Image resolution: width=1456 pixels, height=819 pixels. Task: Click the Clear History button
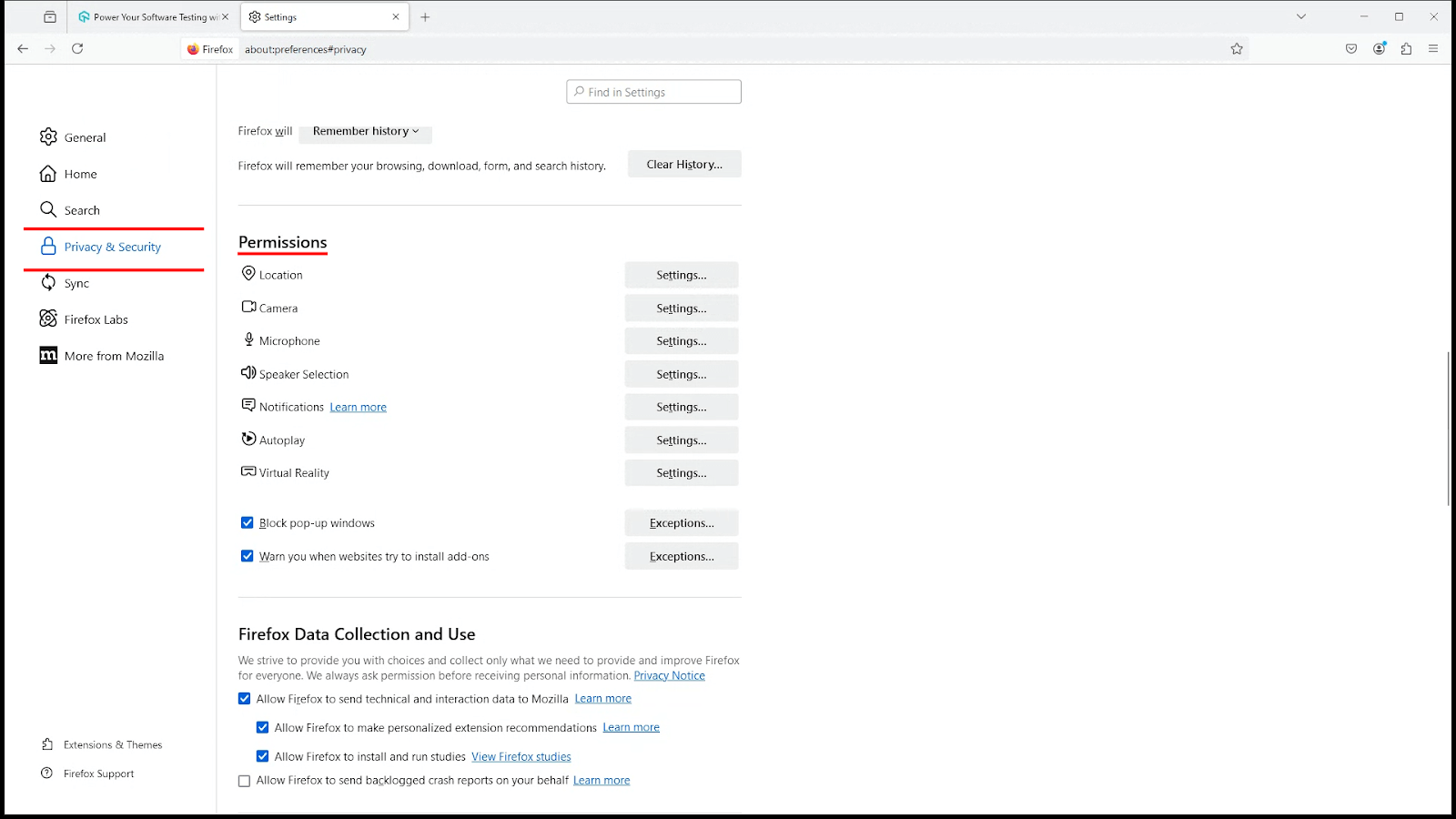click(684, 165)
